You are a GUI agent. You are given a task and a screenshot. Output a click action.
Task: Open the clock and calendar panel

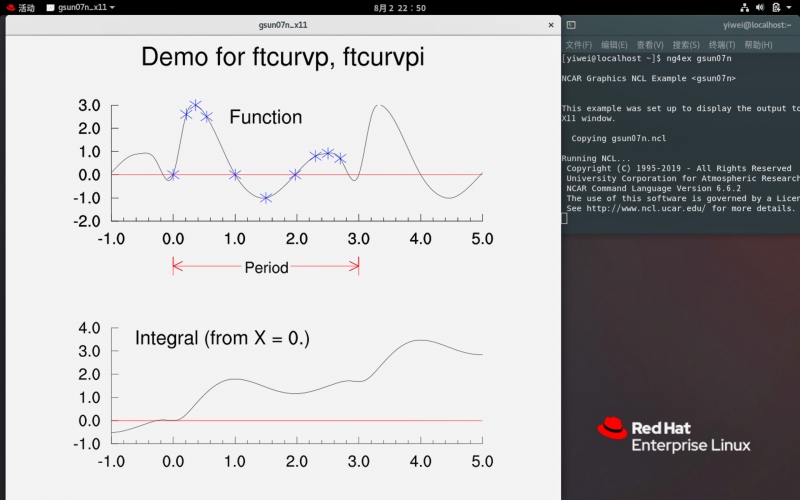[399, 7]
